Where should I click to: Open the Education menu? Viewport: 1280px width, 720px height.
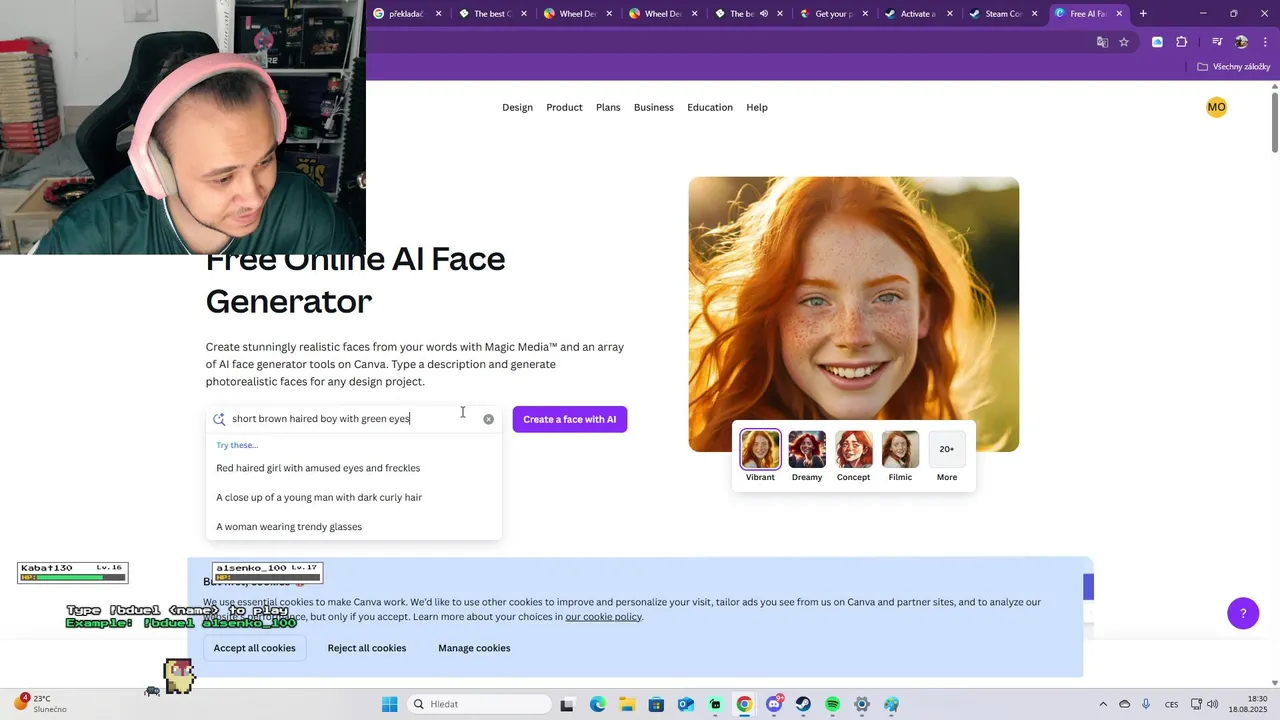click(710, 107)
